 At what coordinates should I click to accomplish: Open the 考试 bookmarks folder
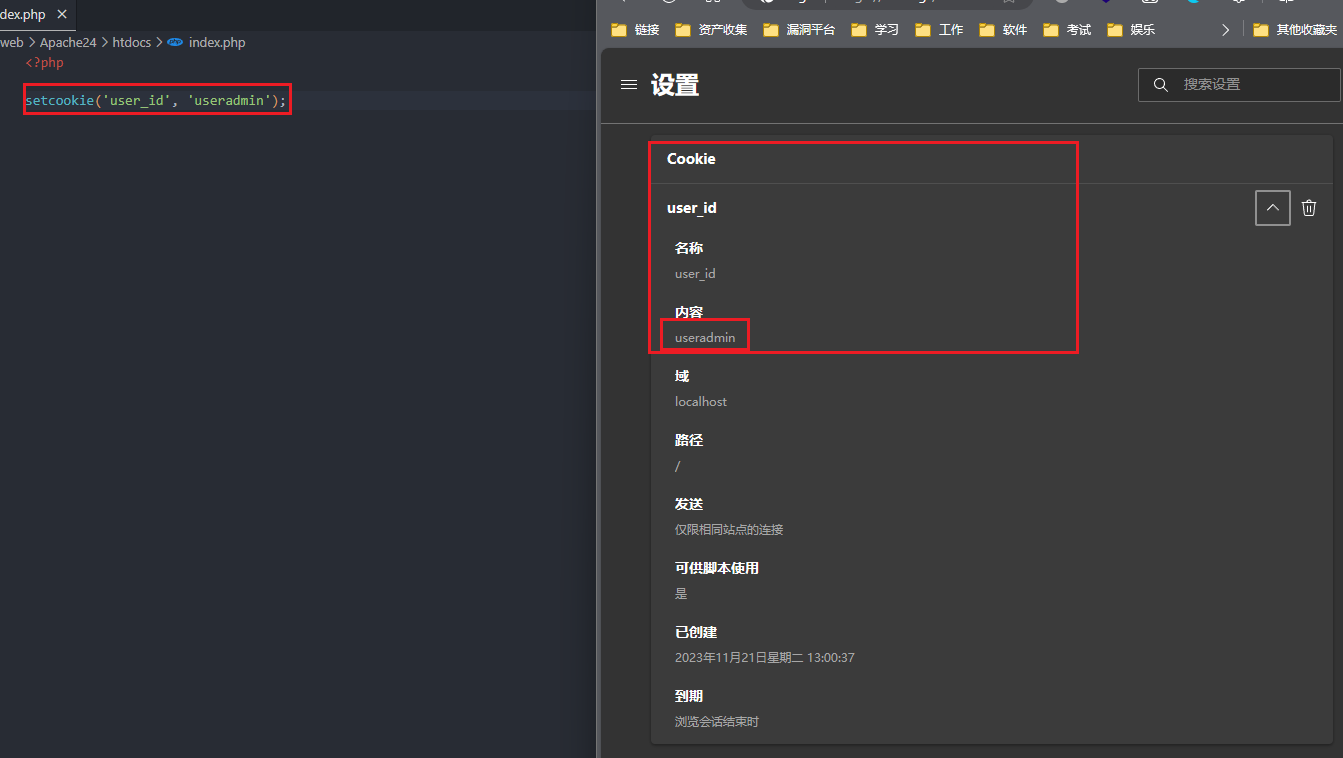click(1067, 30)
